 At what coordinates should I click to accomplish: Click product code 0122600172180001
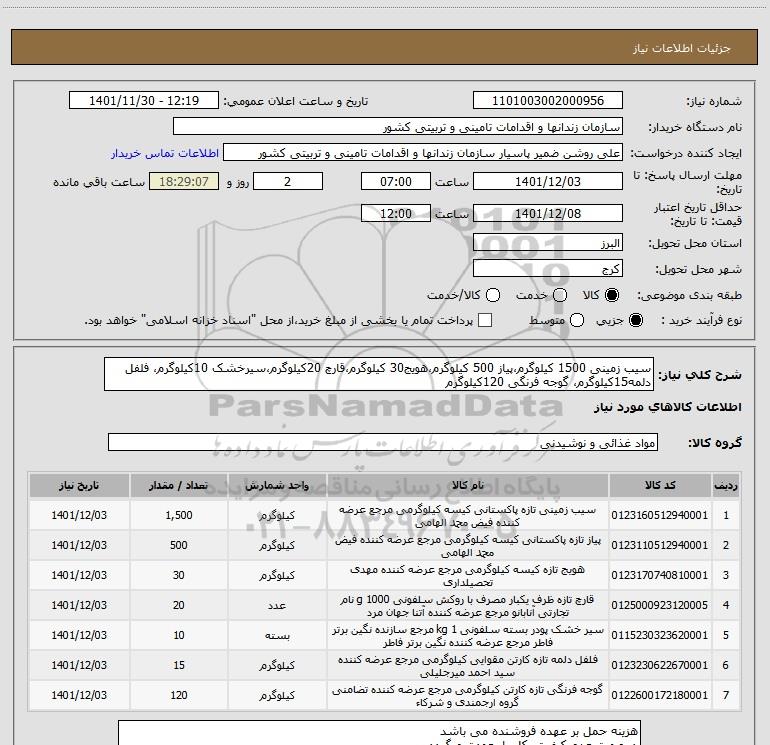[660, 695]
